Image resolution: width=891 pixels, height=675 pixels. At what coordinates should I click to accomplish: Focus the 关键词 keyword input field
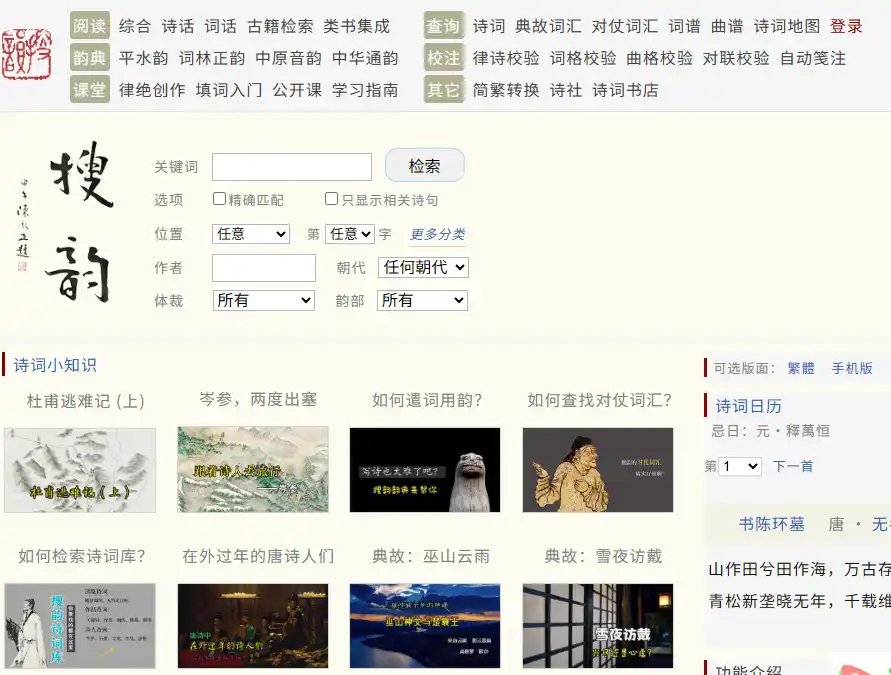pyautogui.click(x=292, y=167)
